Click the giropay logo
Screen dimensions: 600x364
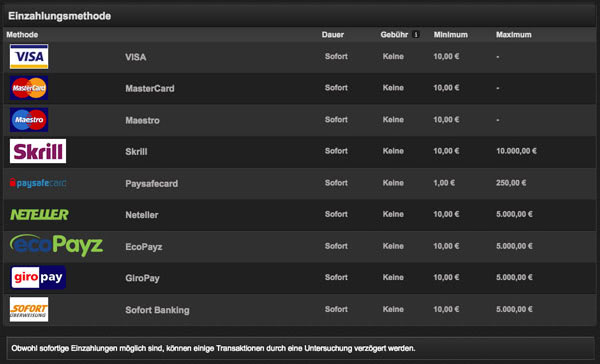[x=38, y=277]
